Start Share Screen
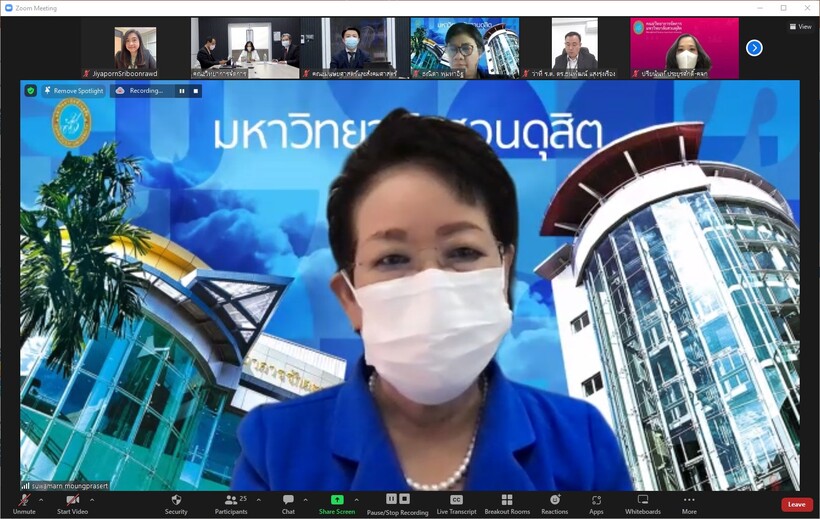 tap(337, 503)
